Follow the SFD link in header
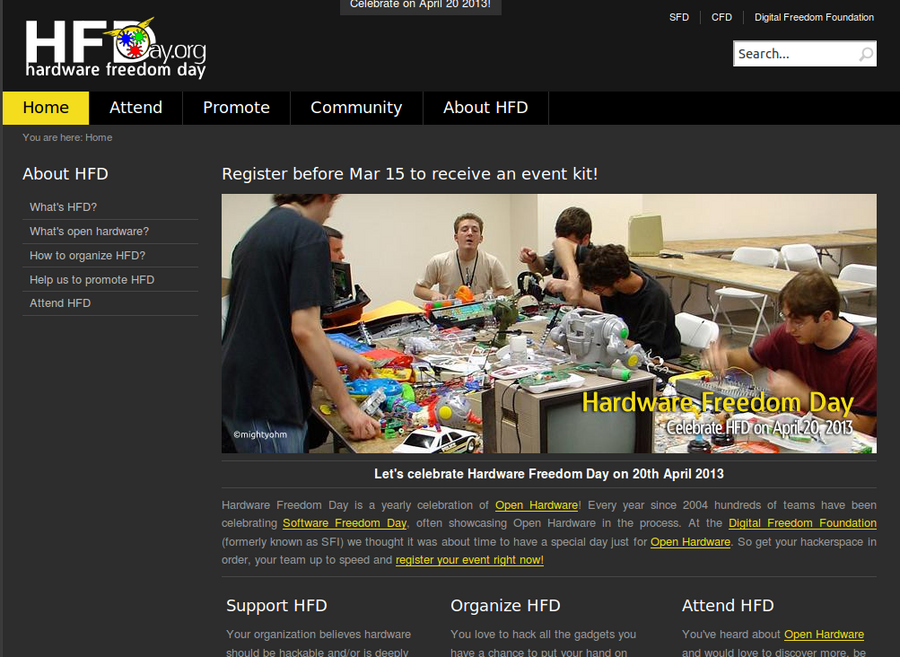 tap(679, 17)
